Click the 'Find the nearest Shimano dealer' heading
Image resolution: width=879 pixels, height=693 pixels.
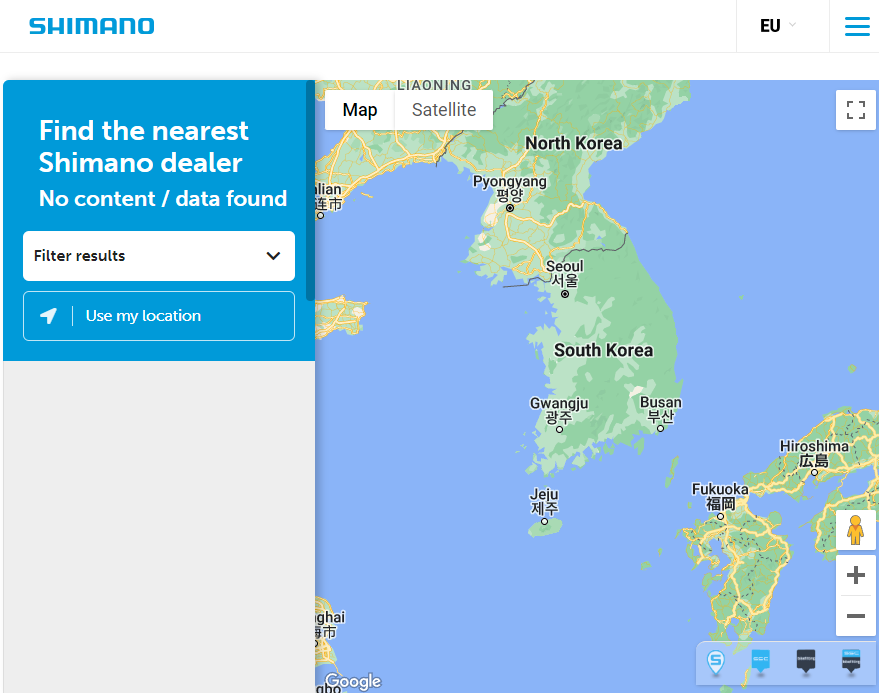144,146
